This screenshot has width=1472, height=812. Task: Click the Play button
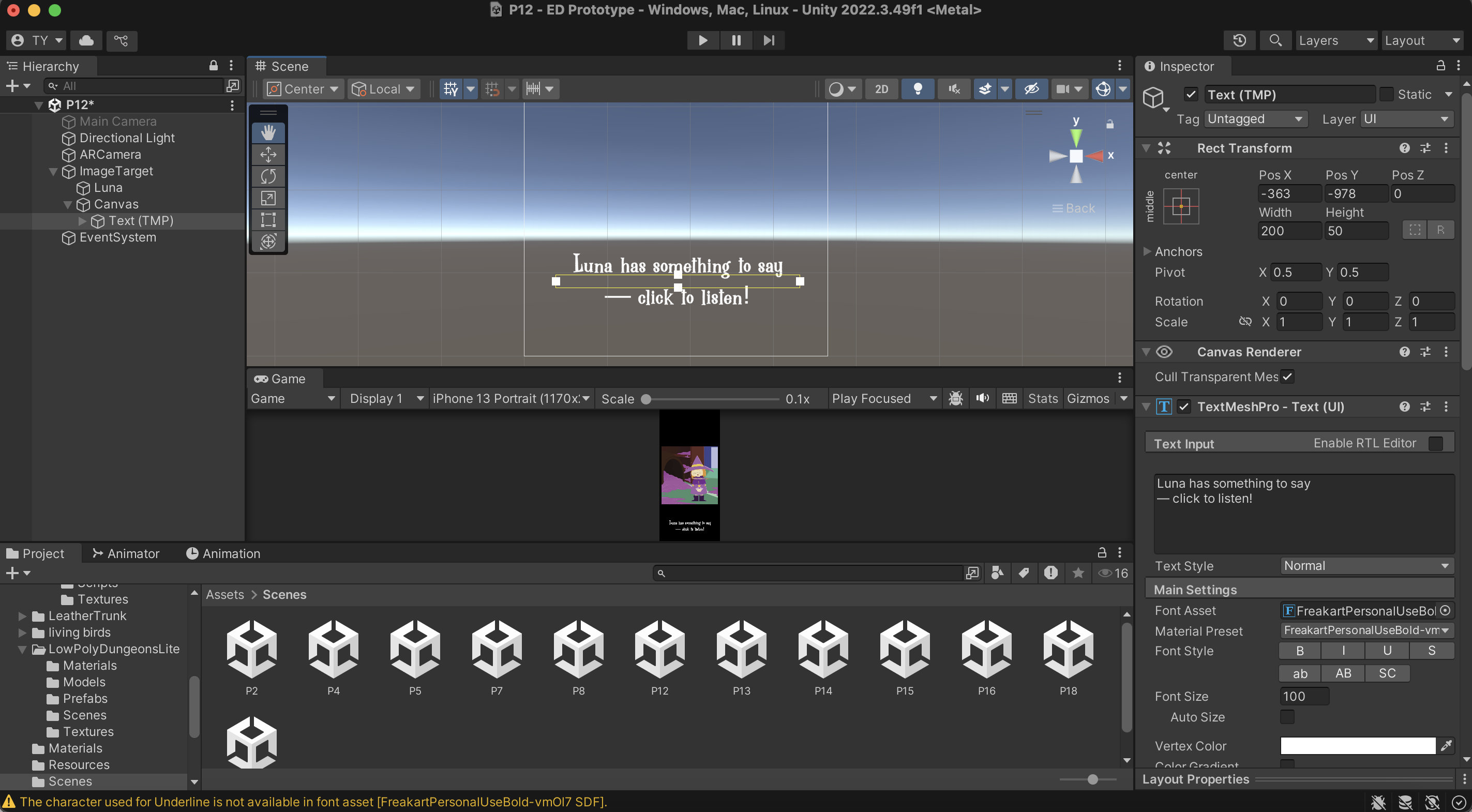703,40
